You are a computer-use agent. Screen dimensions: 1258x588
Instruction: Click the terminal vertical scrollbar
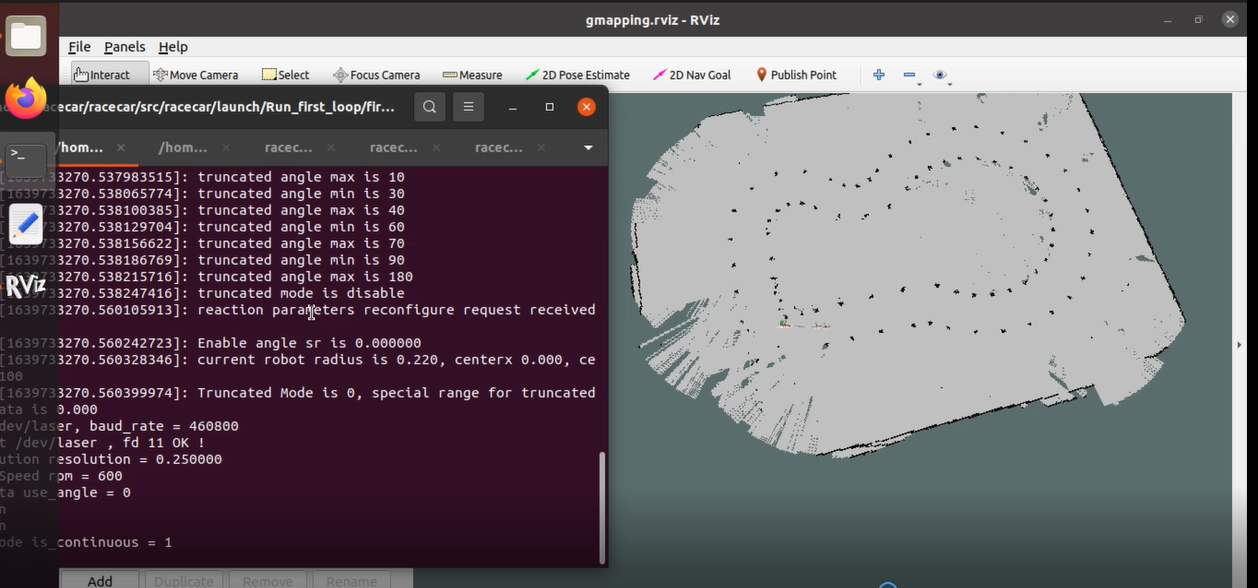pos(602,506)
